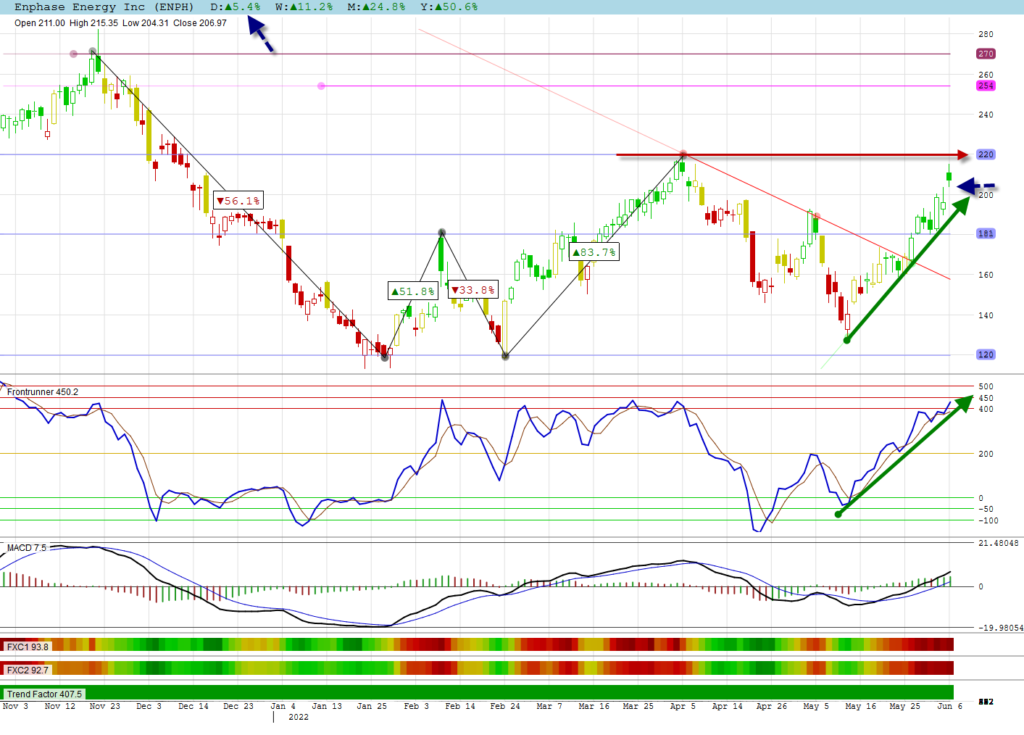Viewport: 1024px width, 735px height.
Task: Select the 56.1% decline annotation box
Action: pos(238,201)
